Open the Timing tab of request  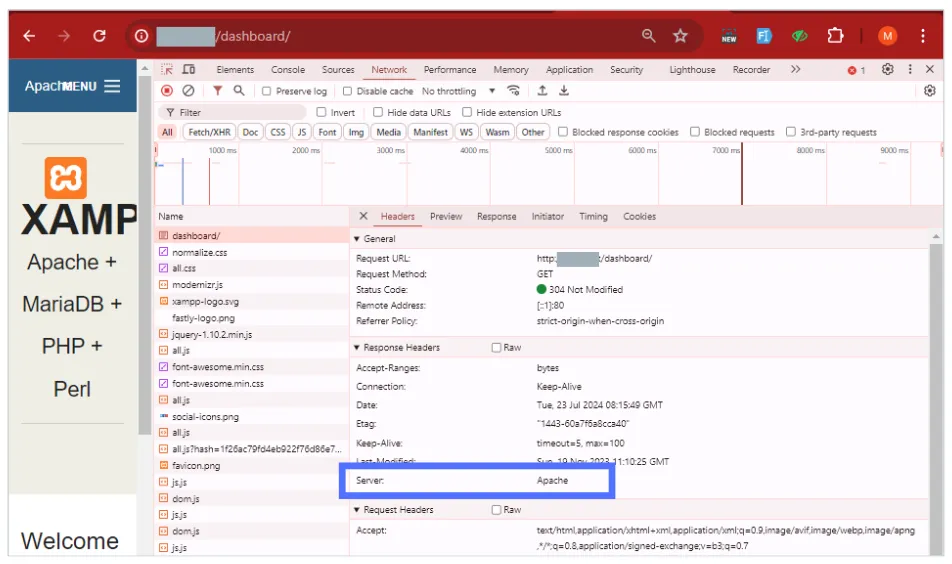tap(593, 217)
